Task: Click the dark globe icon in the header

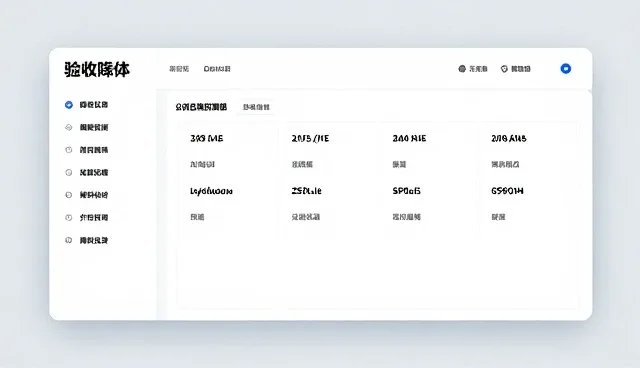Action: pos(462,69)
